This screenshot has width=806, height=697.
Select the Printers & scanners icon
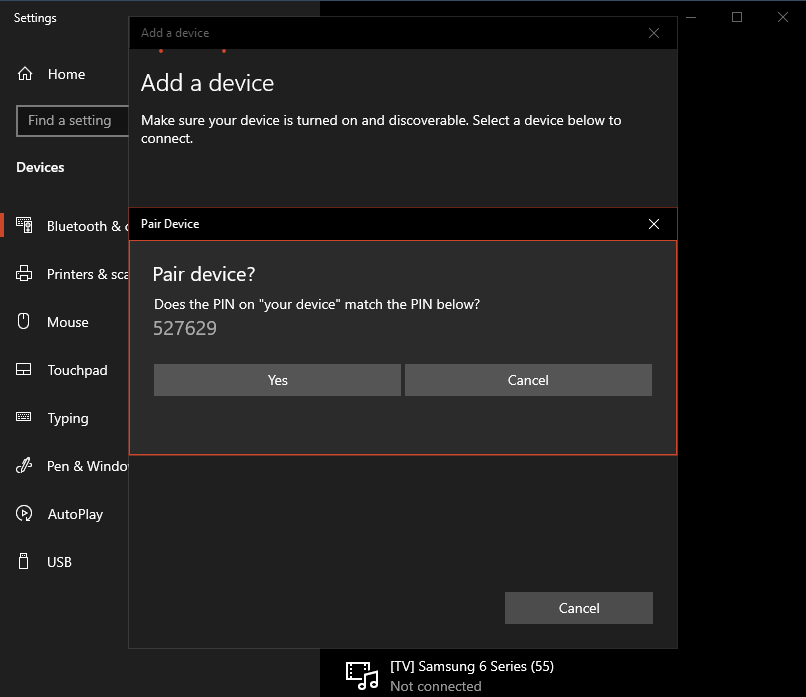coord(23,273)
